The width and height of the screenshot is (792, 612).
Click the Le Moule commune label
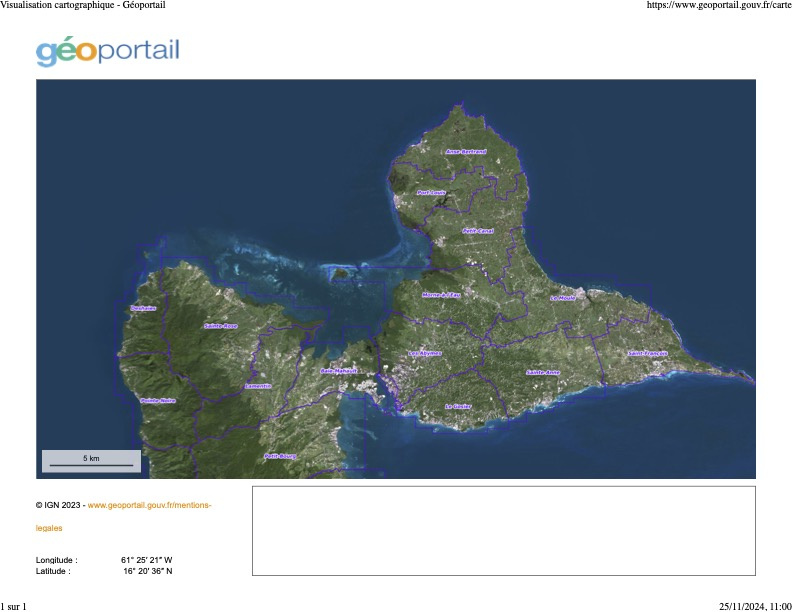click(x=563, y=297)
